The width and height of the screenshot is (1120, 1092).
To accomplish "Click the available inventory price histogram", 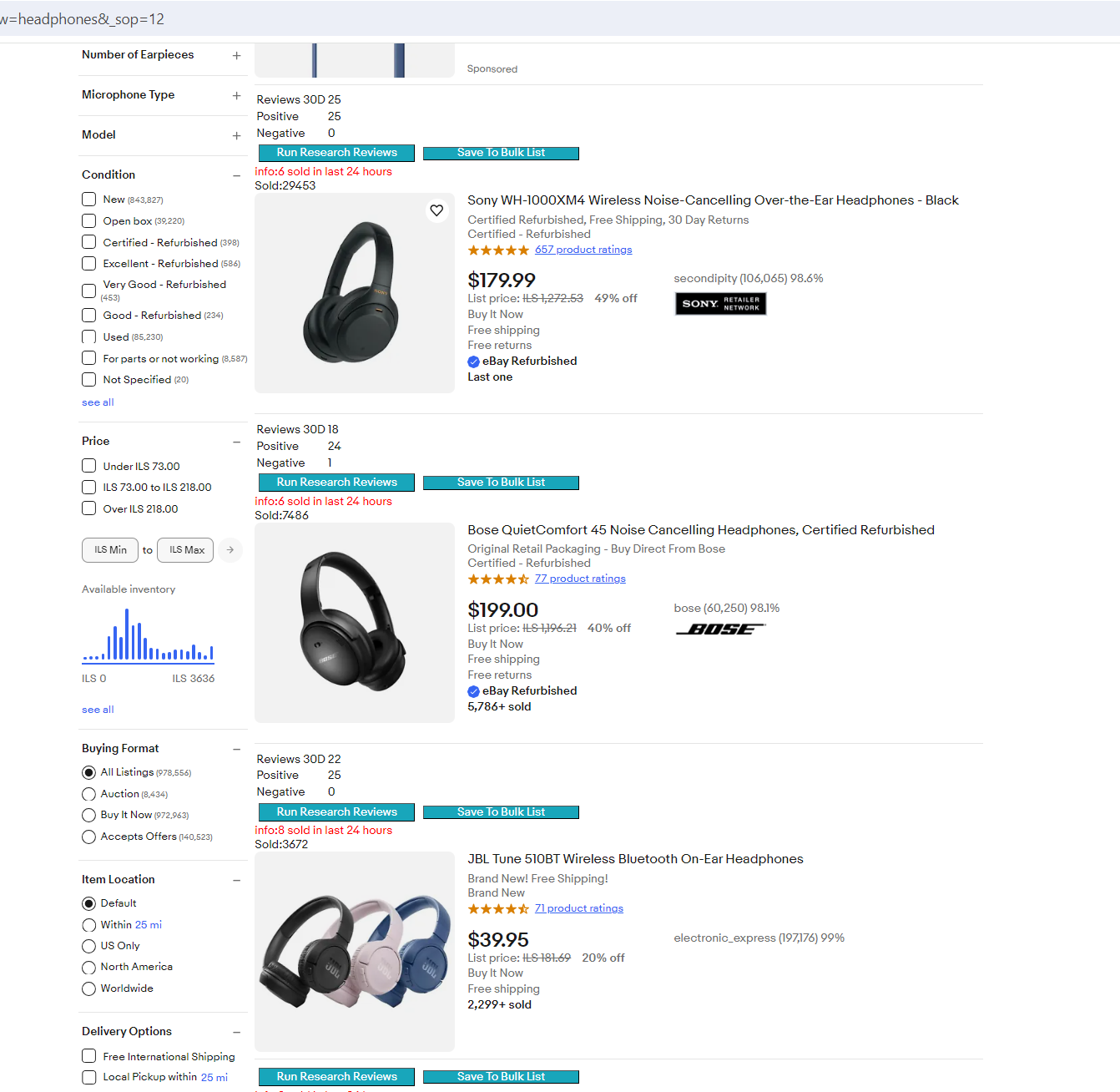I will (x=149, y=635).
